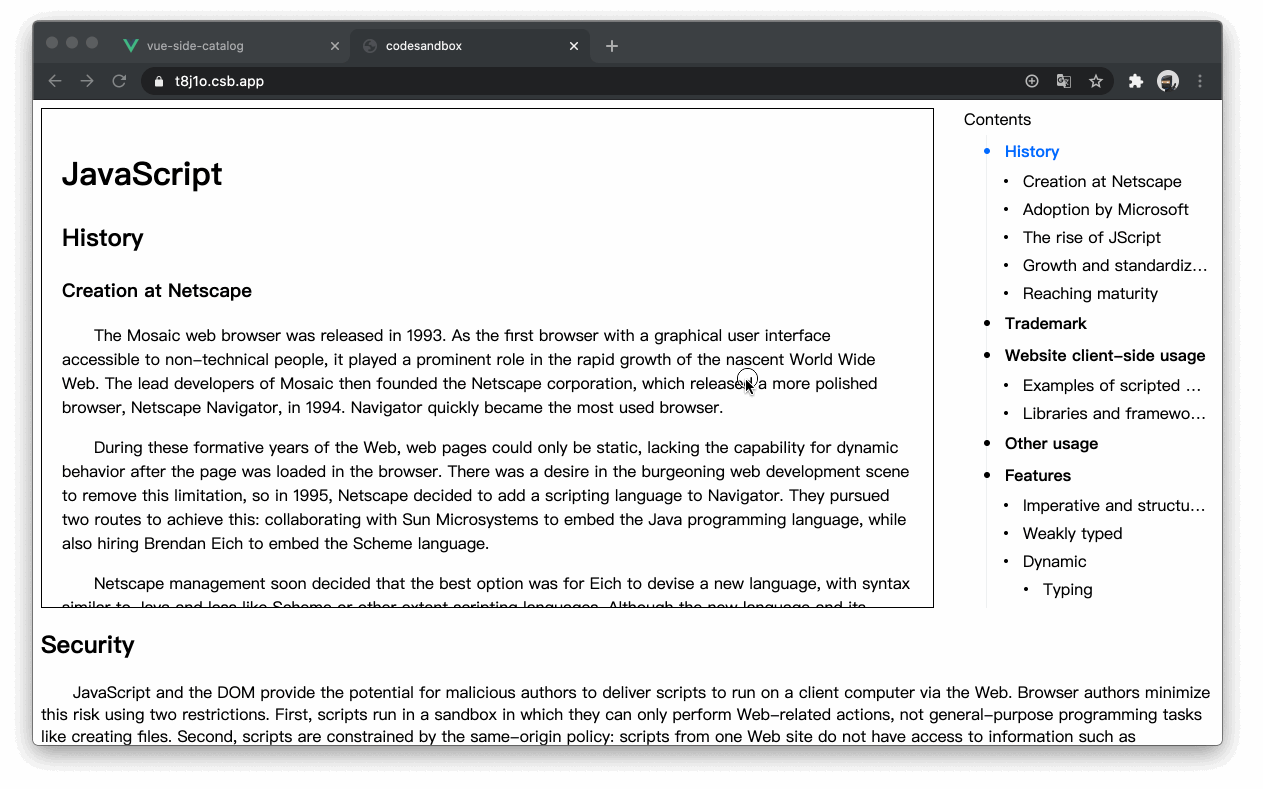
Task: Open the extensions puzzle icon
Action: pos(1136,81)
